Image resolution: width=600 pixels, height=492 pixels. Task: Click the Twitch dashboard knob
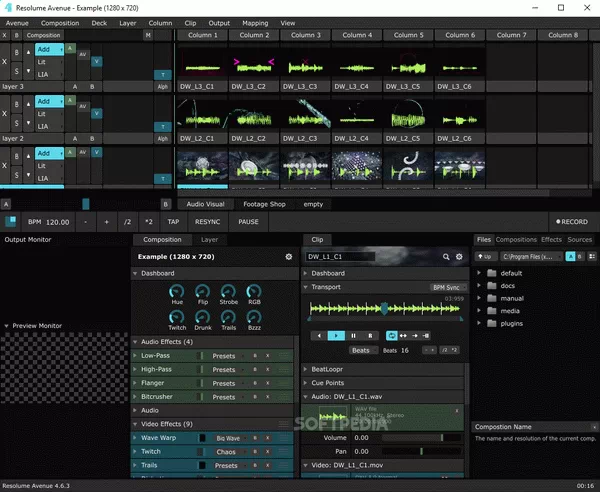click(177, 317)
